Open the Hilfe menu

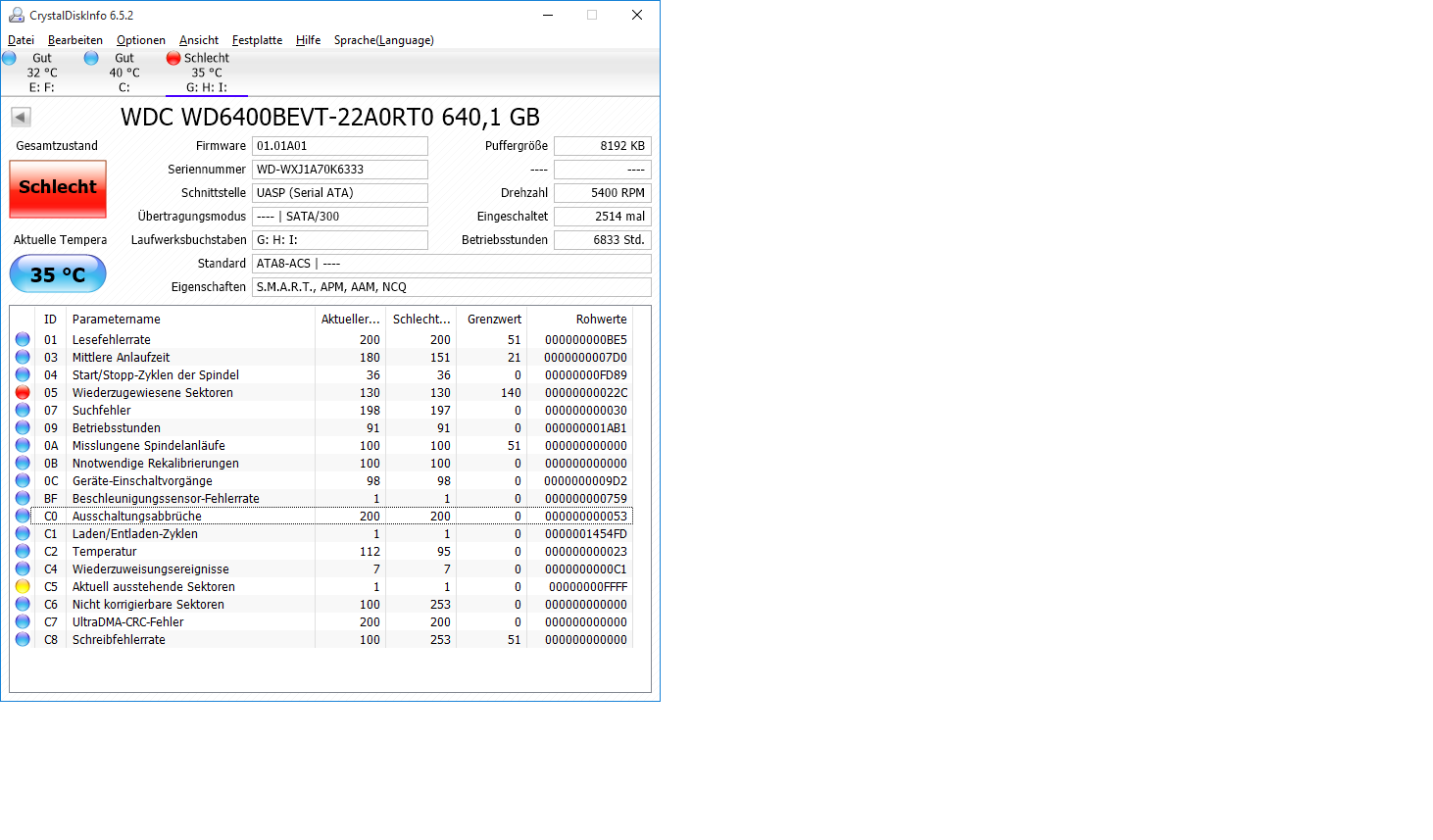[308, 40]
